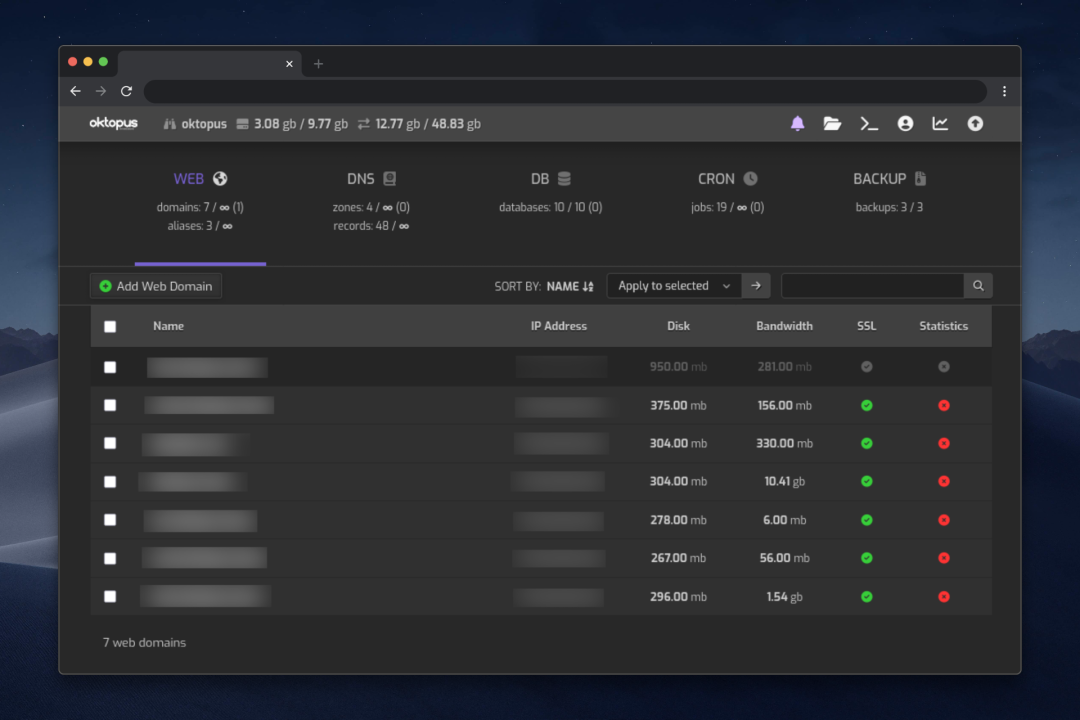This screenshot has width=1080, height=720.
Task: Click the search magnifier button
Action: (x=978, y=286)
